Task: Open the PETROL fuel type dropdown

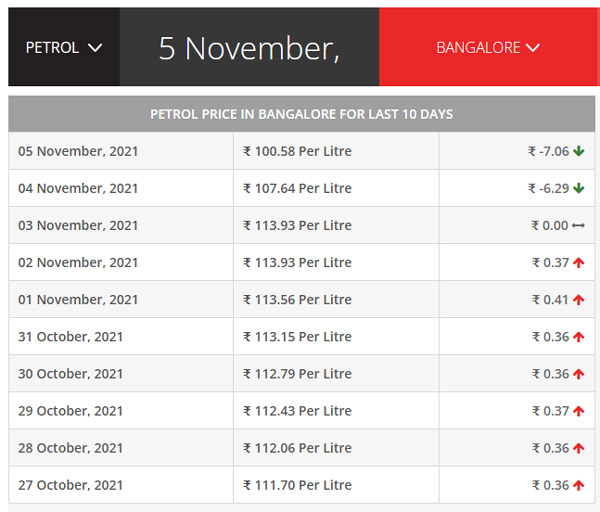Action: coord(64,48)
